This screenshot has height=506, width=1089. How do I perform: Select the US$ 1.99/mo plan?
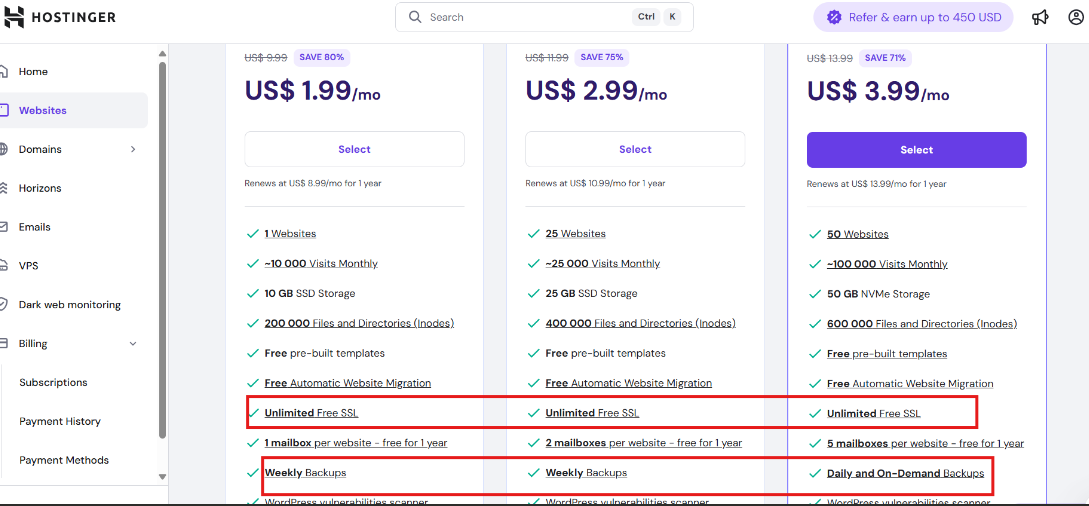[354, 149]
